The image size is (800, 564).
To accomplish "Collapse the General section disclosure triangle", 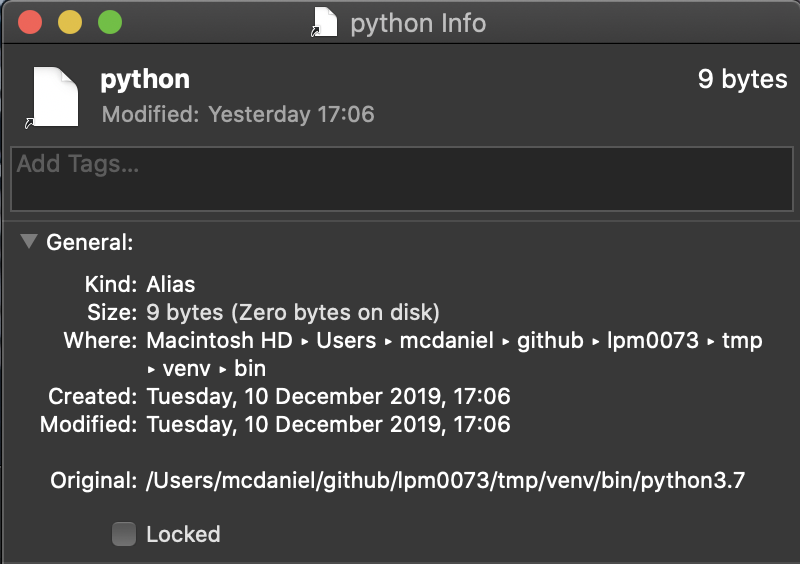I will (29, 241).
